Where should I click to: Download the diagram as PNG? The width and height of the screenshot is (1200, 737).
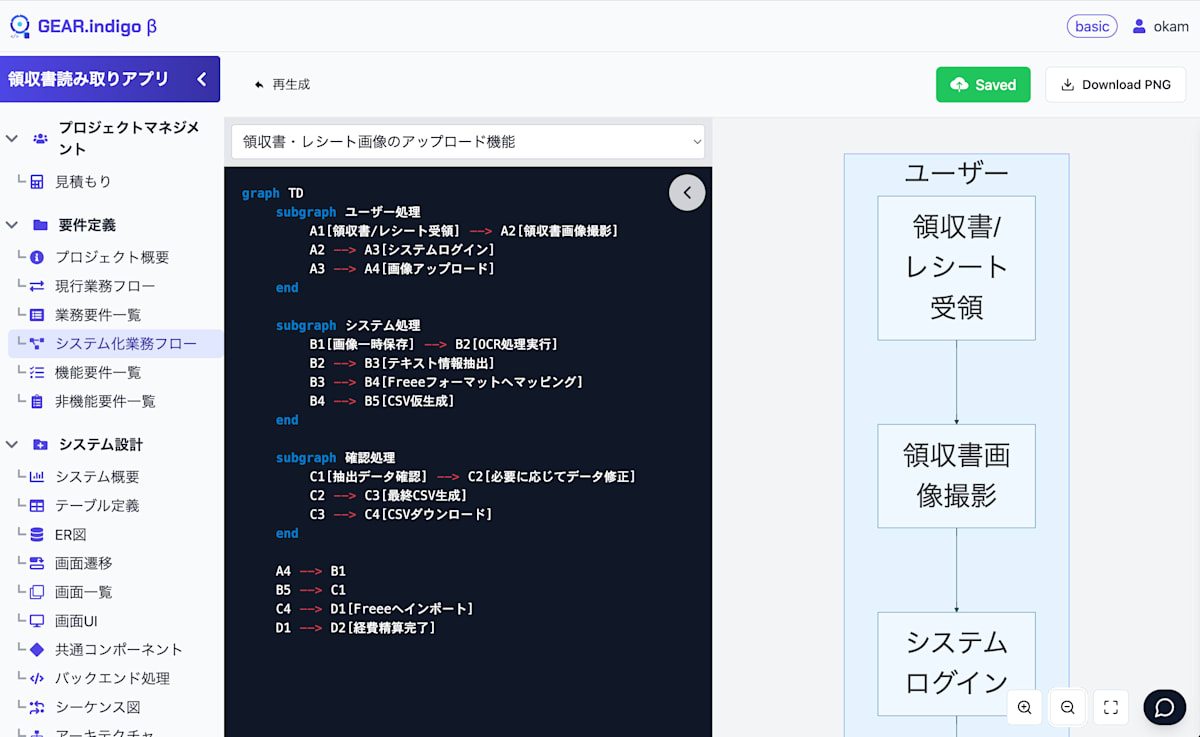(x=1115, y=84)
